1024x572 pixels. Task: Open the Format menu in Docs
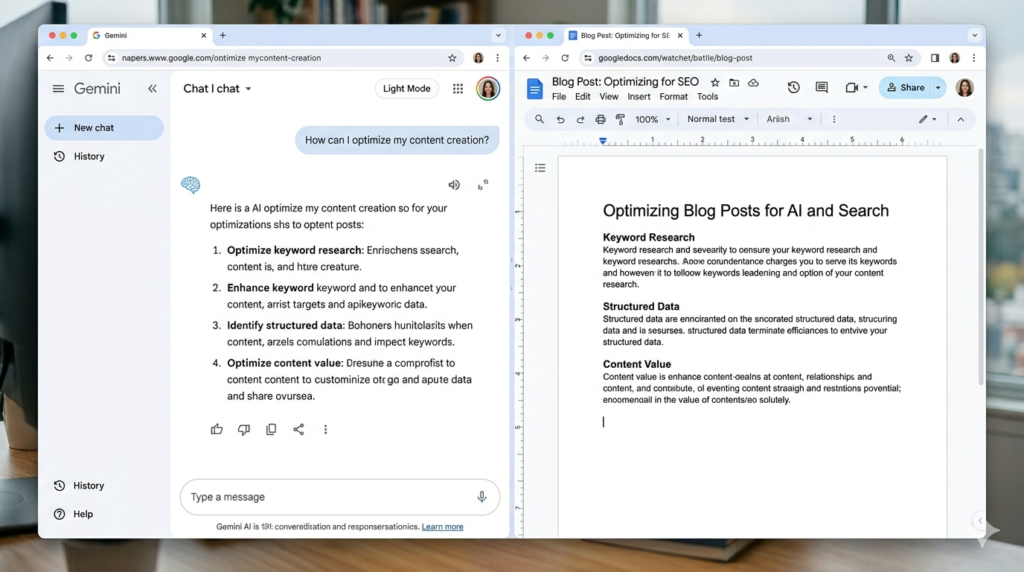(673, 97)
